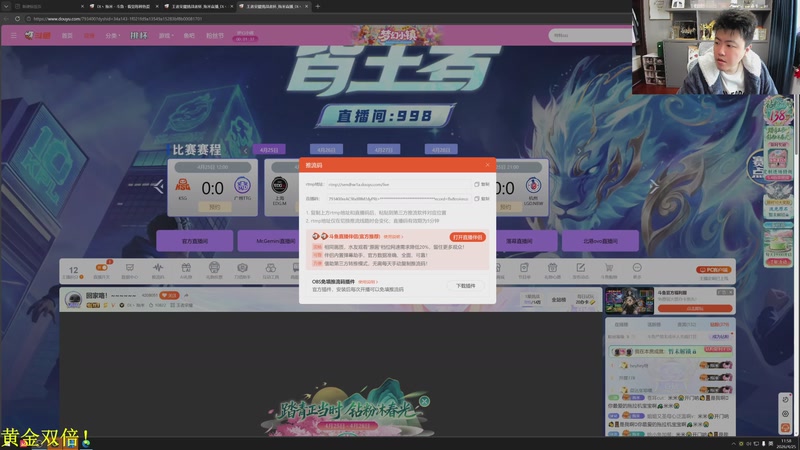Viewport: 800px width, 450px height.
Task: Click the browser address bar
Action: point(327,19)
